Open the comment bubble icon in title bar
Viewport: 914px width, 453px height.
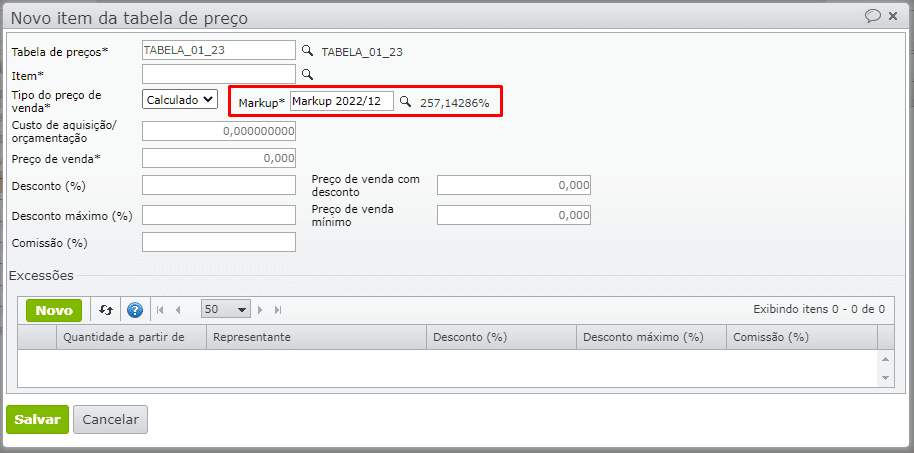point(873,16)
